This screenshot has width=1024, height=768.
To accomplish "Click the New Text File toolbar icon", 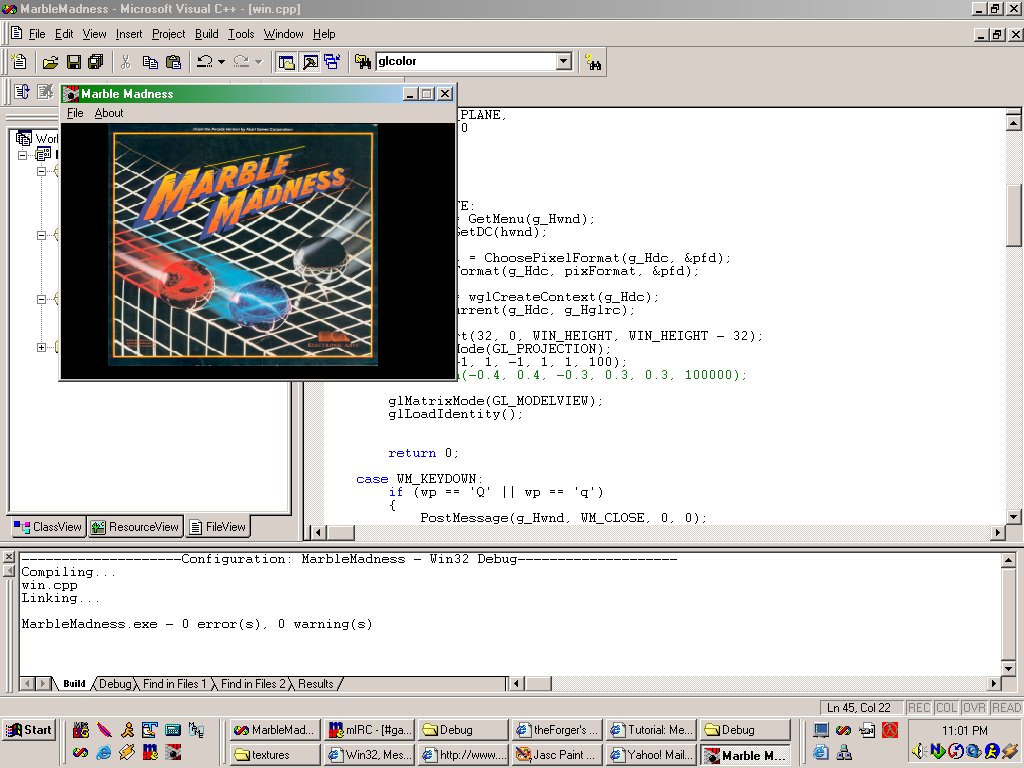I will (x=19, y=61).
